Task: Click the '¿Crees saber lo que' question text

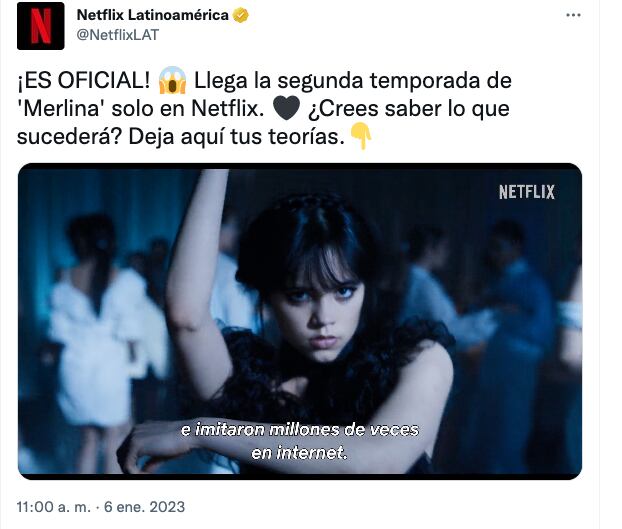Action: [409, 109]
